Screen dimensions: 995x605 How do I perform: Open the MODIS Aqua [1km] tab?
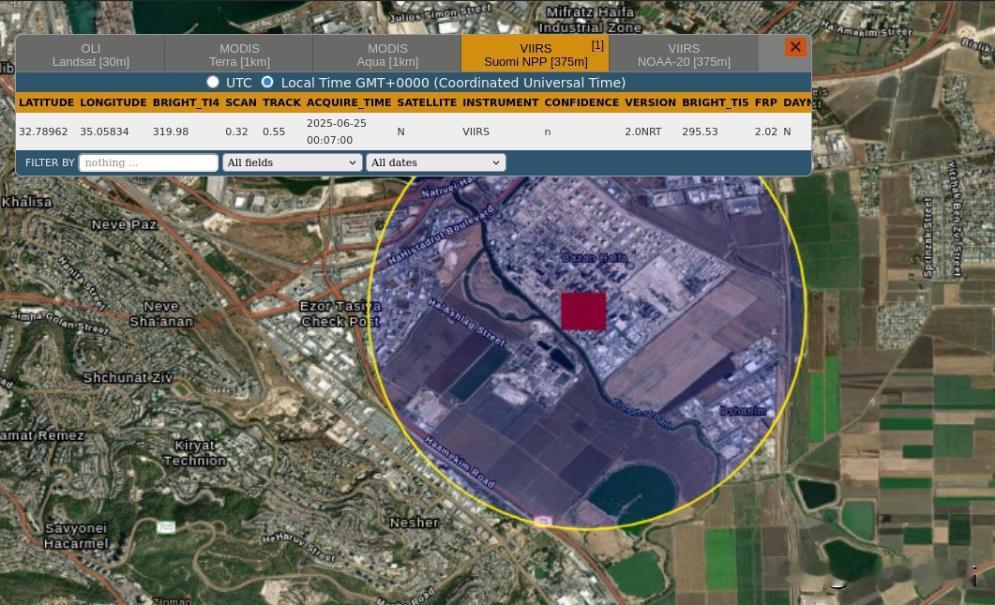coord(387,55)
